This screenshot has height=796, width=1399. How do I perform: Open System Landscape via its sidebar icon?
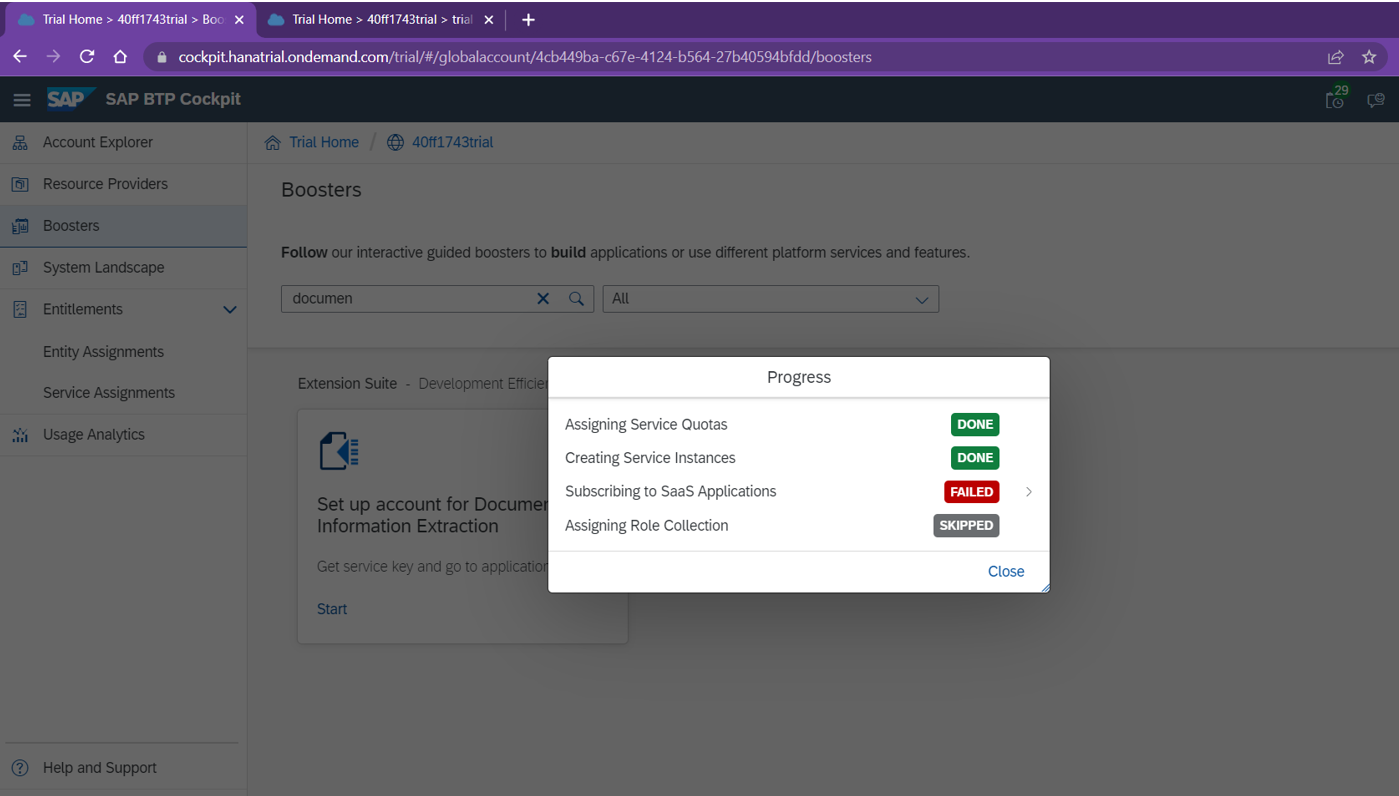20,268
